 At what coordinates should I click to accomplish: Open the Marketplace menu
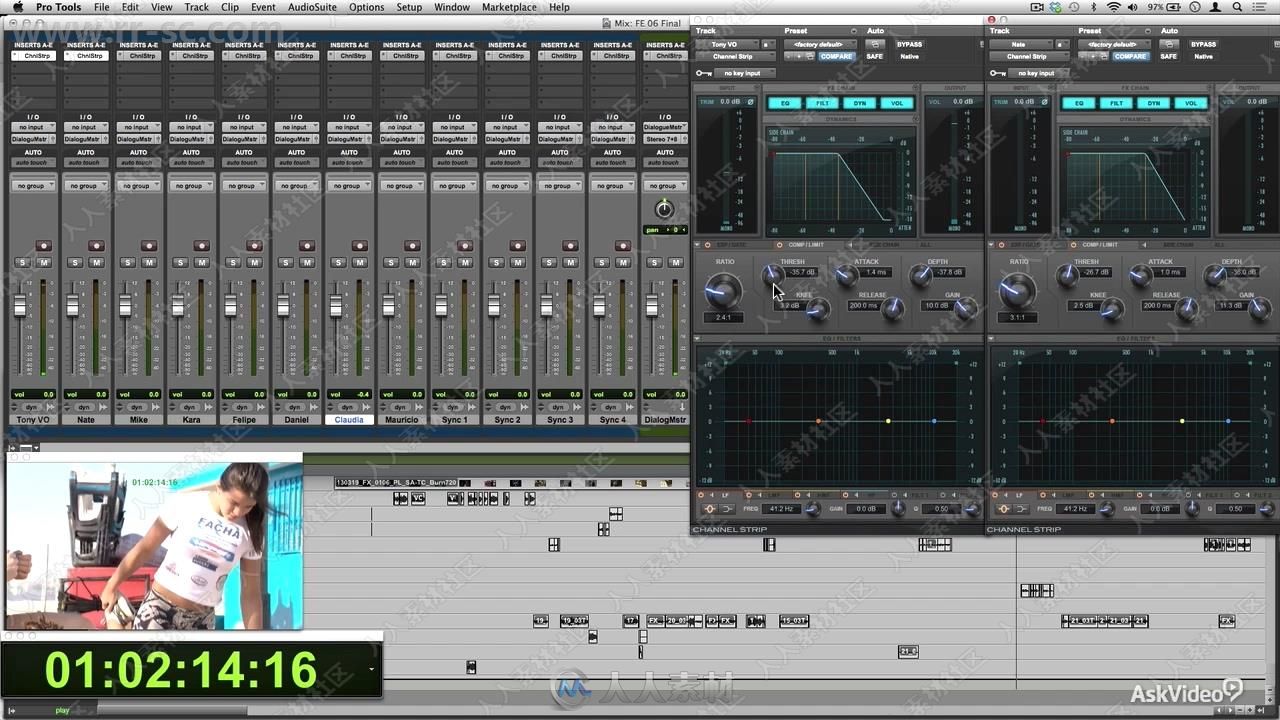pos(509,7)
